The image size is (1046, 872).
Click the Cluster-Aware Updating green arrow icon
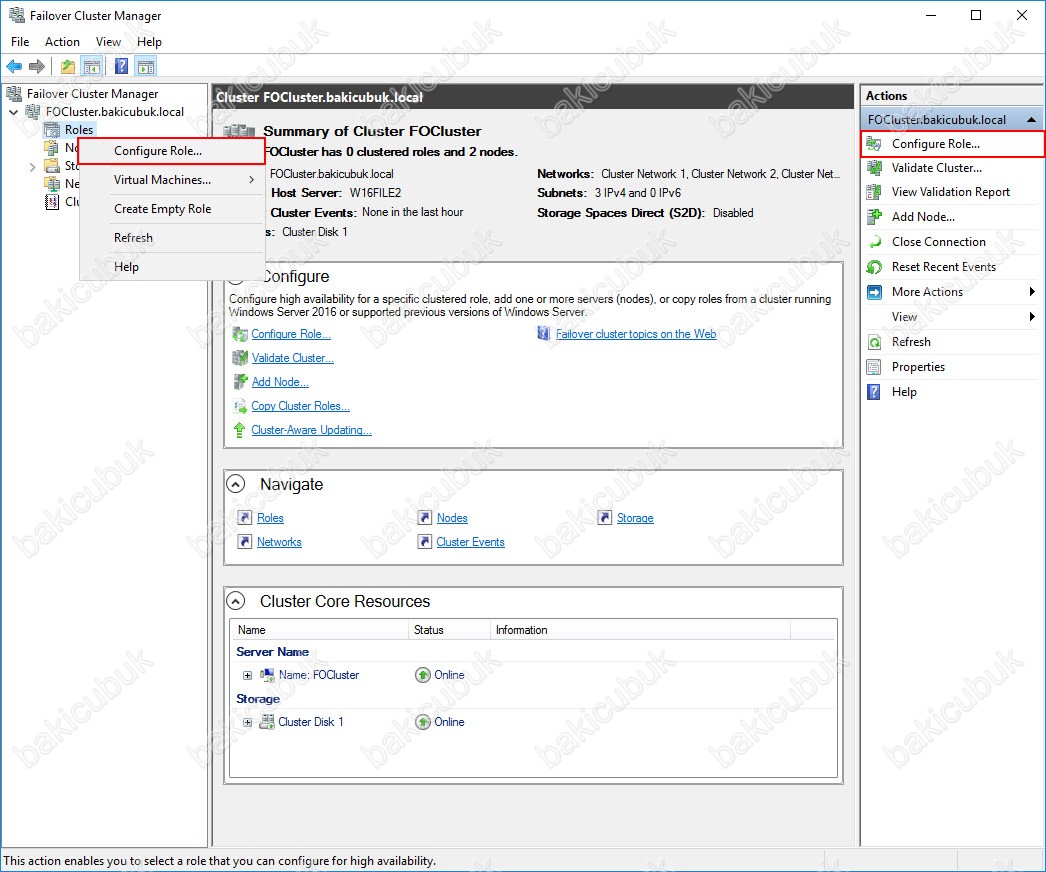tap(239, 430)
